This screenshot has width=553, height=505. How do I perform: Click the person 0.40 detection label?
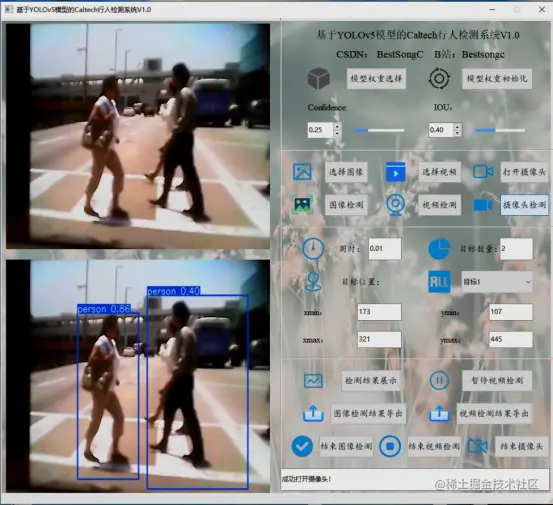pyautogui.click(x=174, y=291)
